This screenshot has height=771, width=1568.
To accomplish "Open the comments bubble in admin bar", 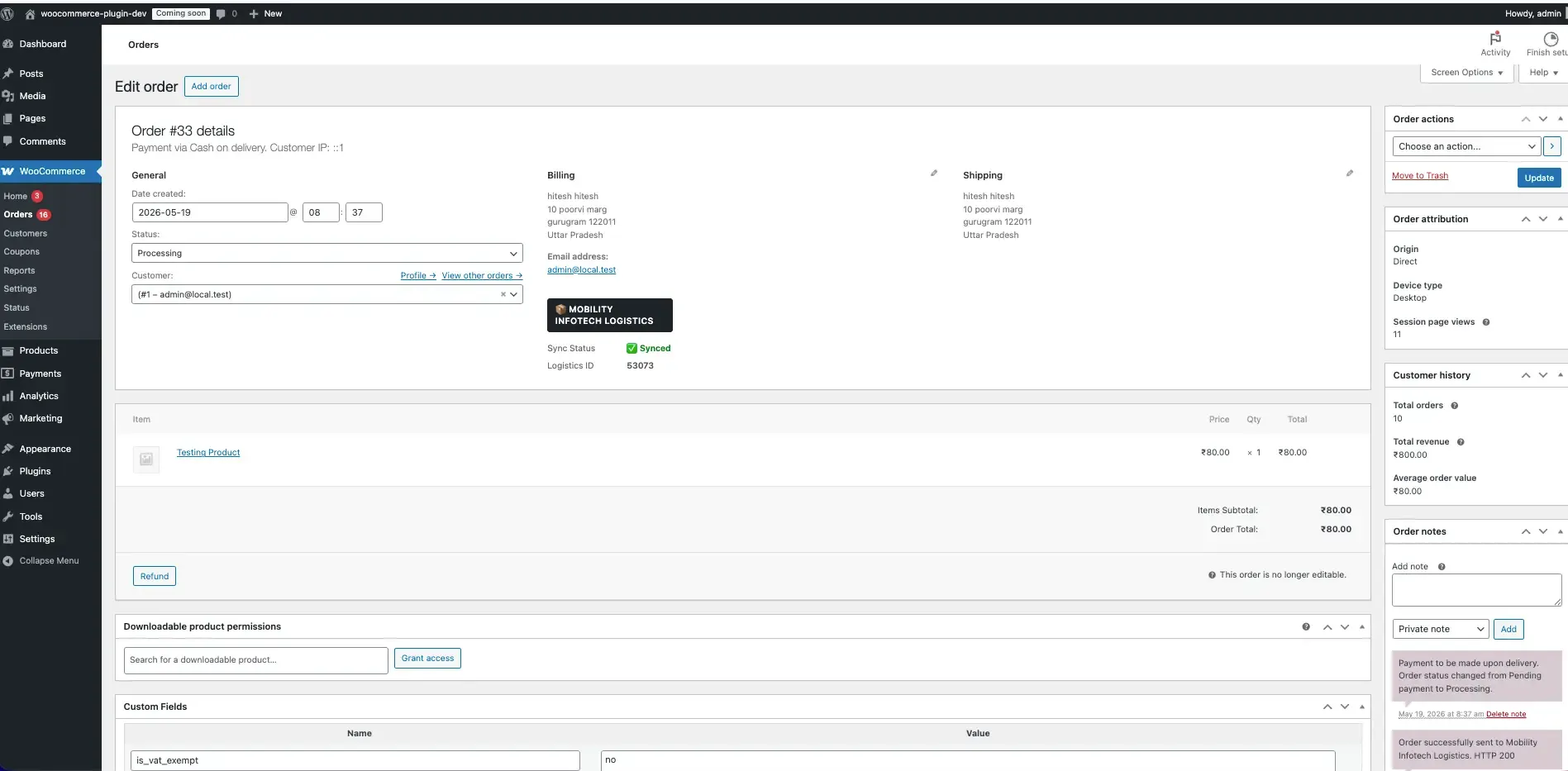I will (x=226, y=13).
